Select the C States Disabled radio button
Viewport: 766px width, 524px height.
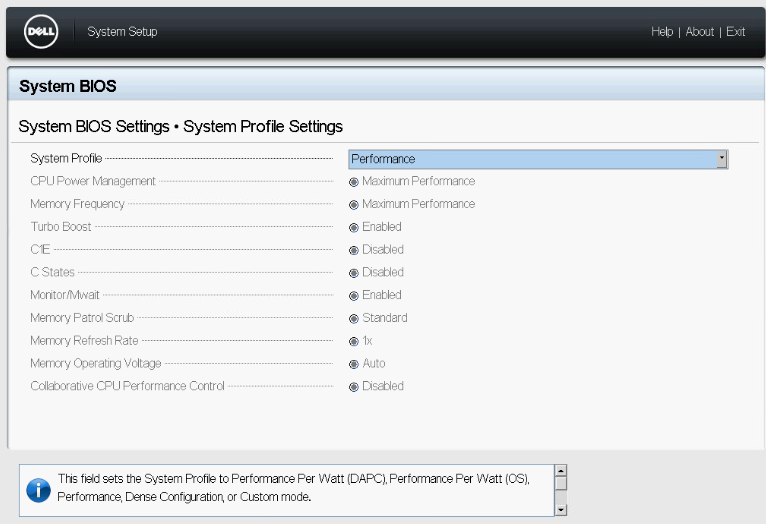pyautogui.click(x=354, y=273)
